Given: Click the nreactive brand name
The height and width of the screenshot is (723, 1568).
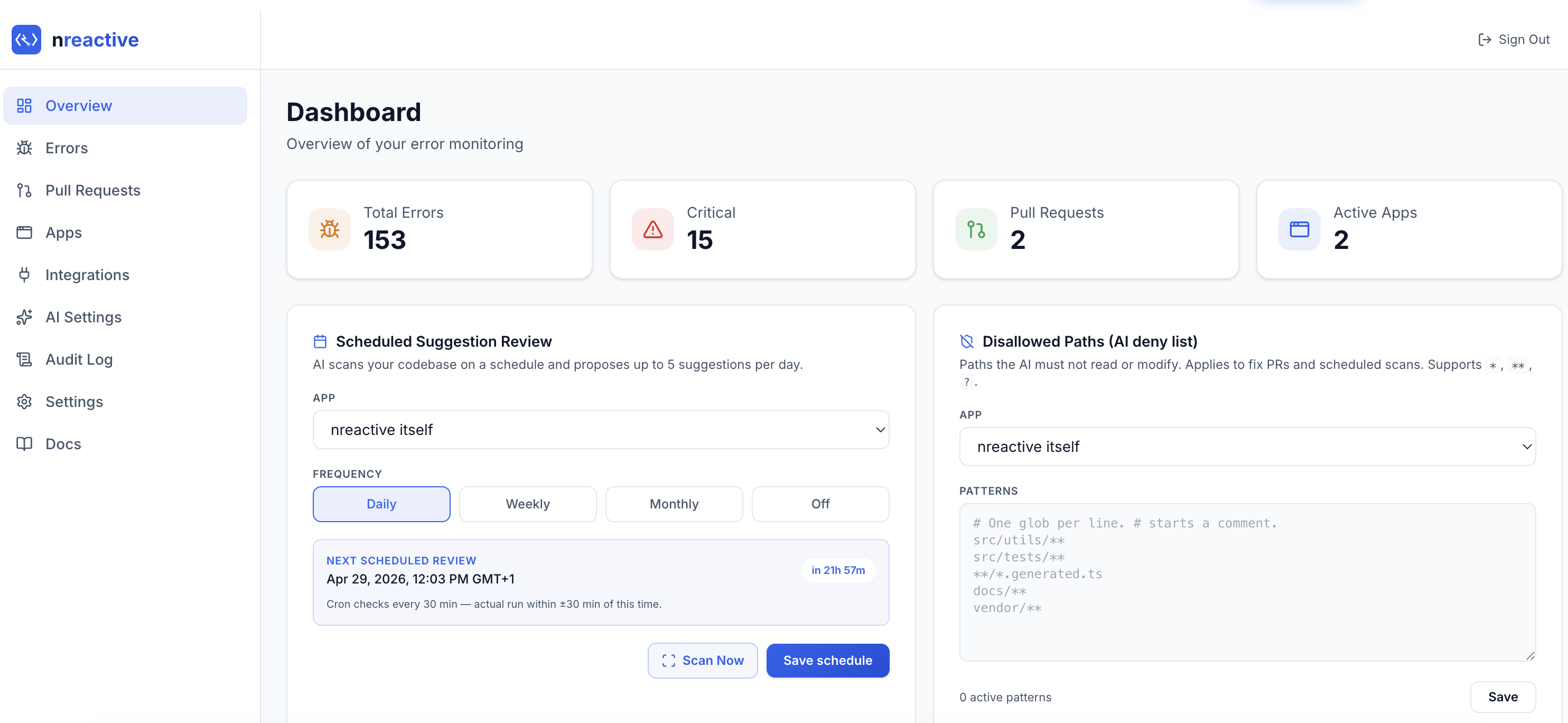Looking at the screenshot, I should click(x=95, y=40).
